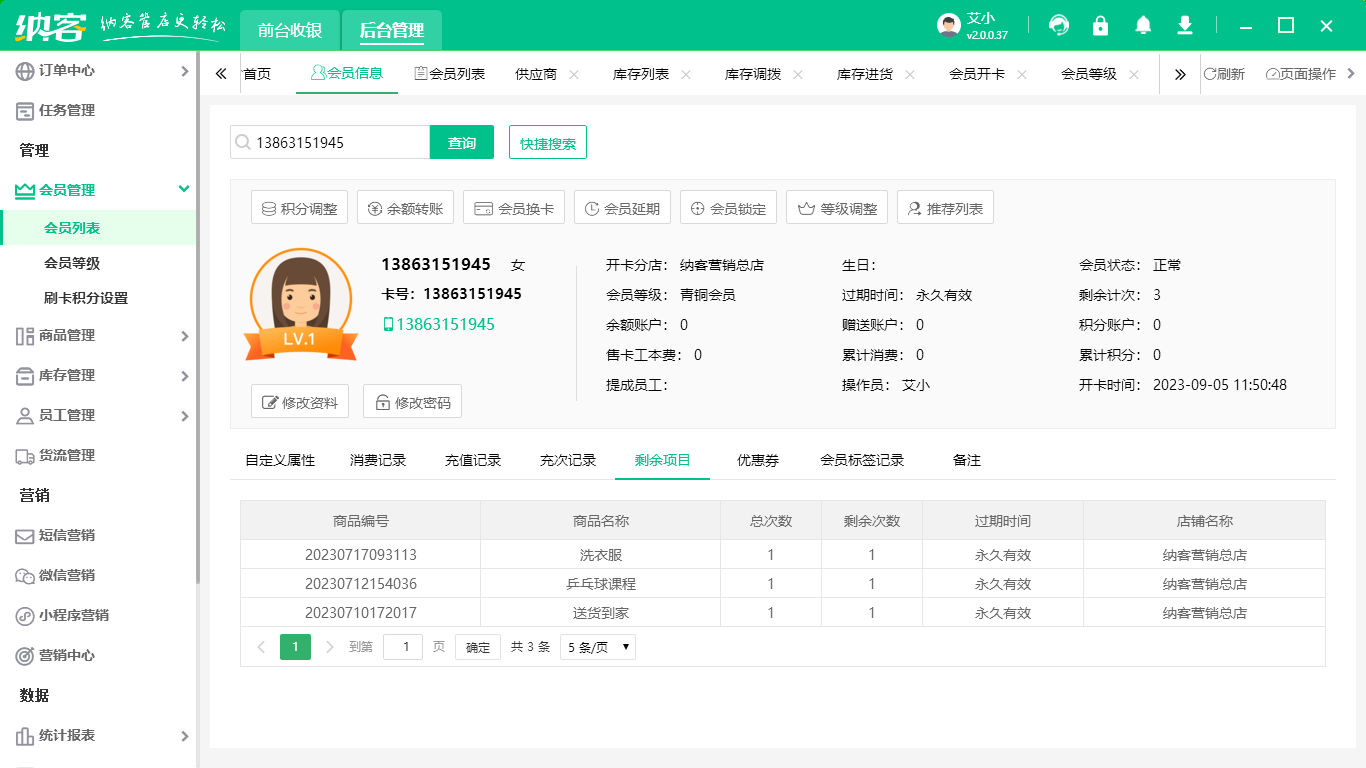Click the member avatar LV.1 image
Image resolution: width=1366 pixels, height=768 pixels.
300,304
